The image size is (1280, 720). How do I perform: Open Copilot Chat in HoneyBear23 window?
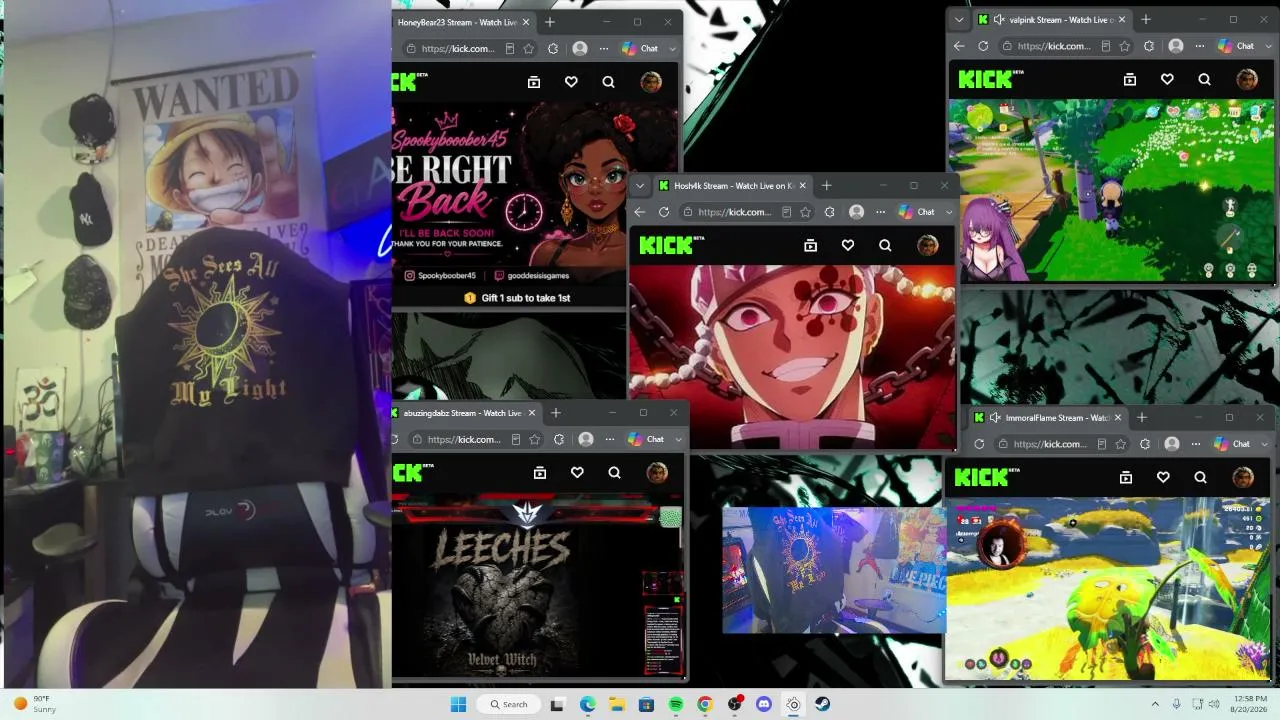[640, 48]
